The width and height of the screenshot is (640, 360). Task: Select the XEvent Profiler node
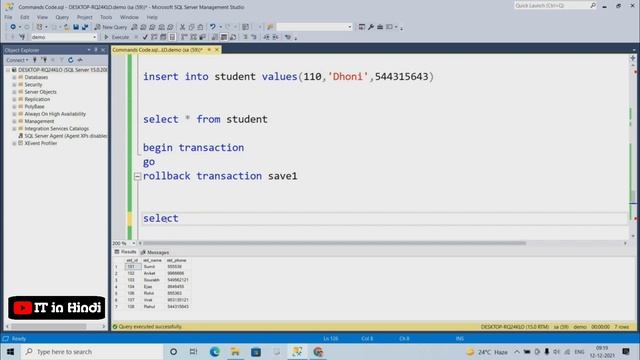click(40, 143)
